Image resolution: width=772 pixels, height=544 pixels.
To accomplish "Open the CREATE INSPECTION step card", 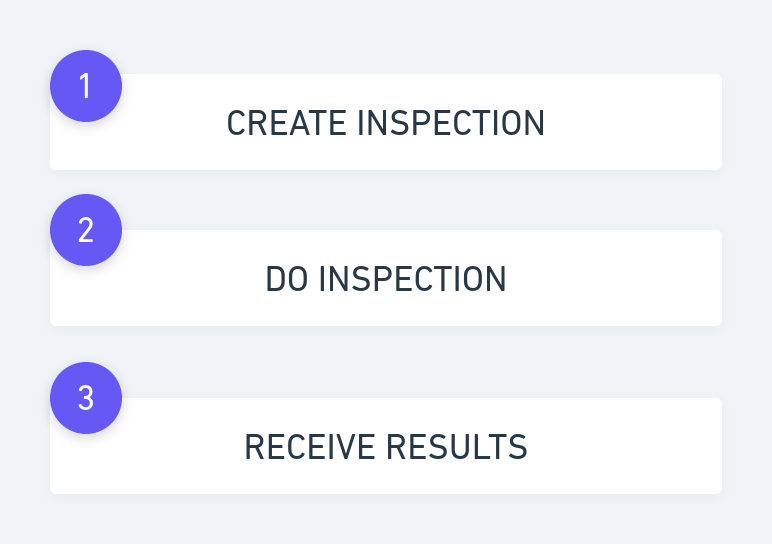I will [x=386, y=122].
